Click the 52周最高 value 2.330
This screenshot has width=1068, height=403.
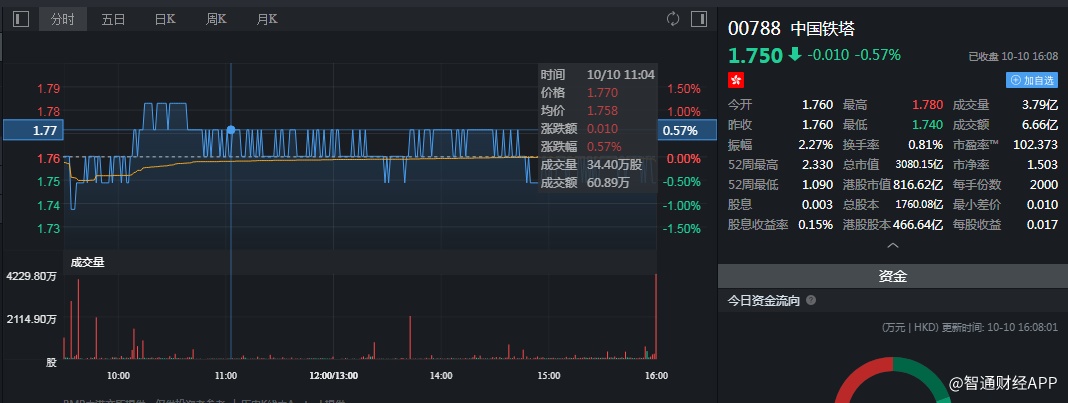tap(817, 165)
